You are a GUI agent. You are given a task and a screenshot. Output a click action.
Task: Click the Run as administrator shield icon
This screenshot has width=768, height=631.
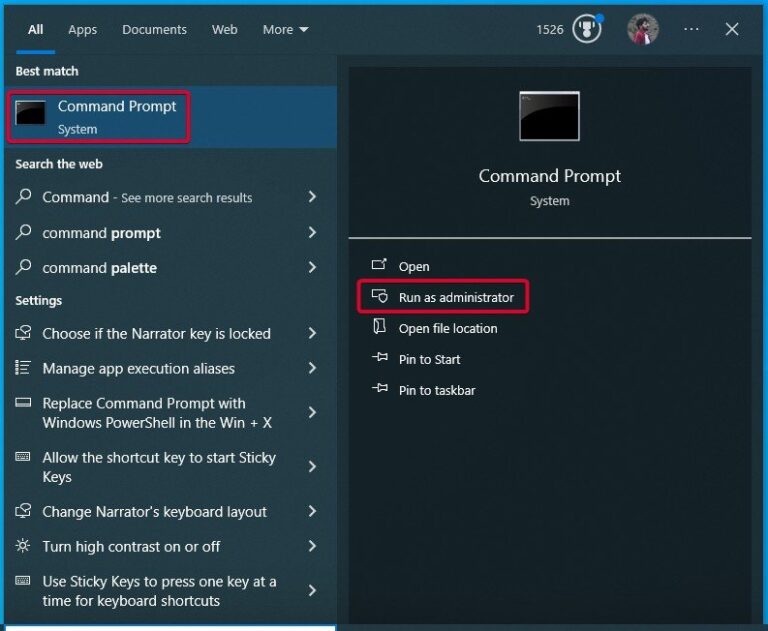click(380, 296)
